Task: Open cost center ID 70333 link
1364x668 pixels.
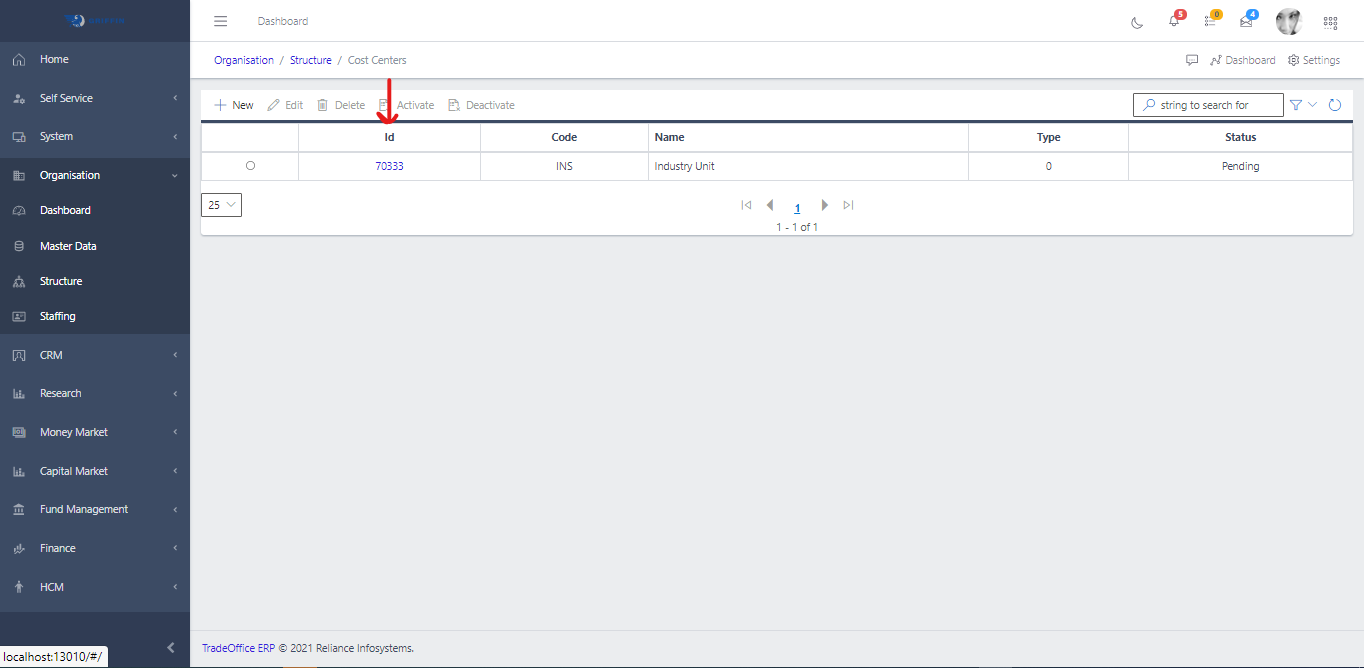Action: coord(389,166)
